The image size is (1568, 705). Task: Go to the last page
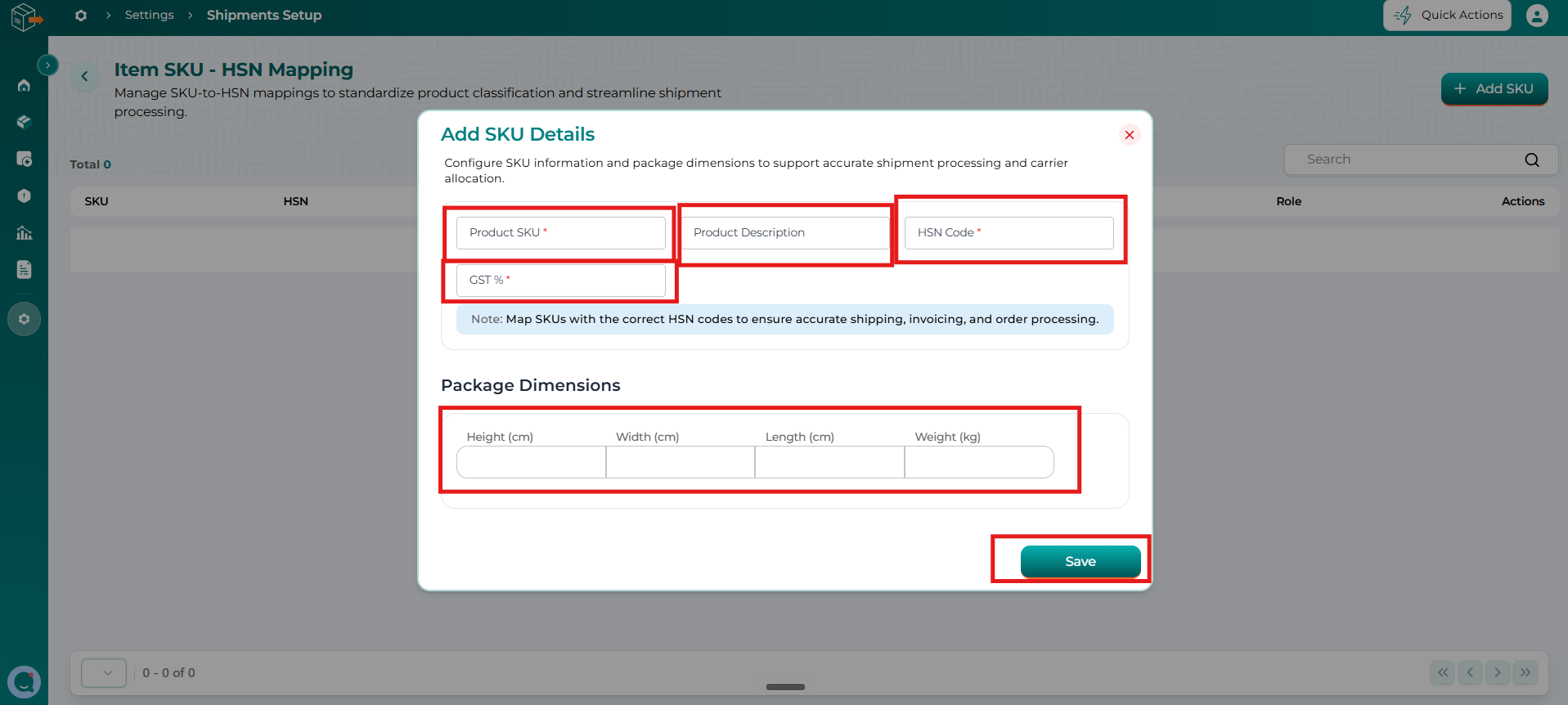1525,672
